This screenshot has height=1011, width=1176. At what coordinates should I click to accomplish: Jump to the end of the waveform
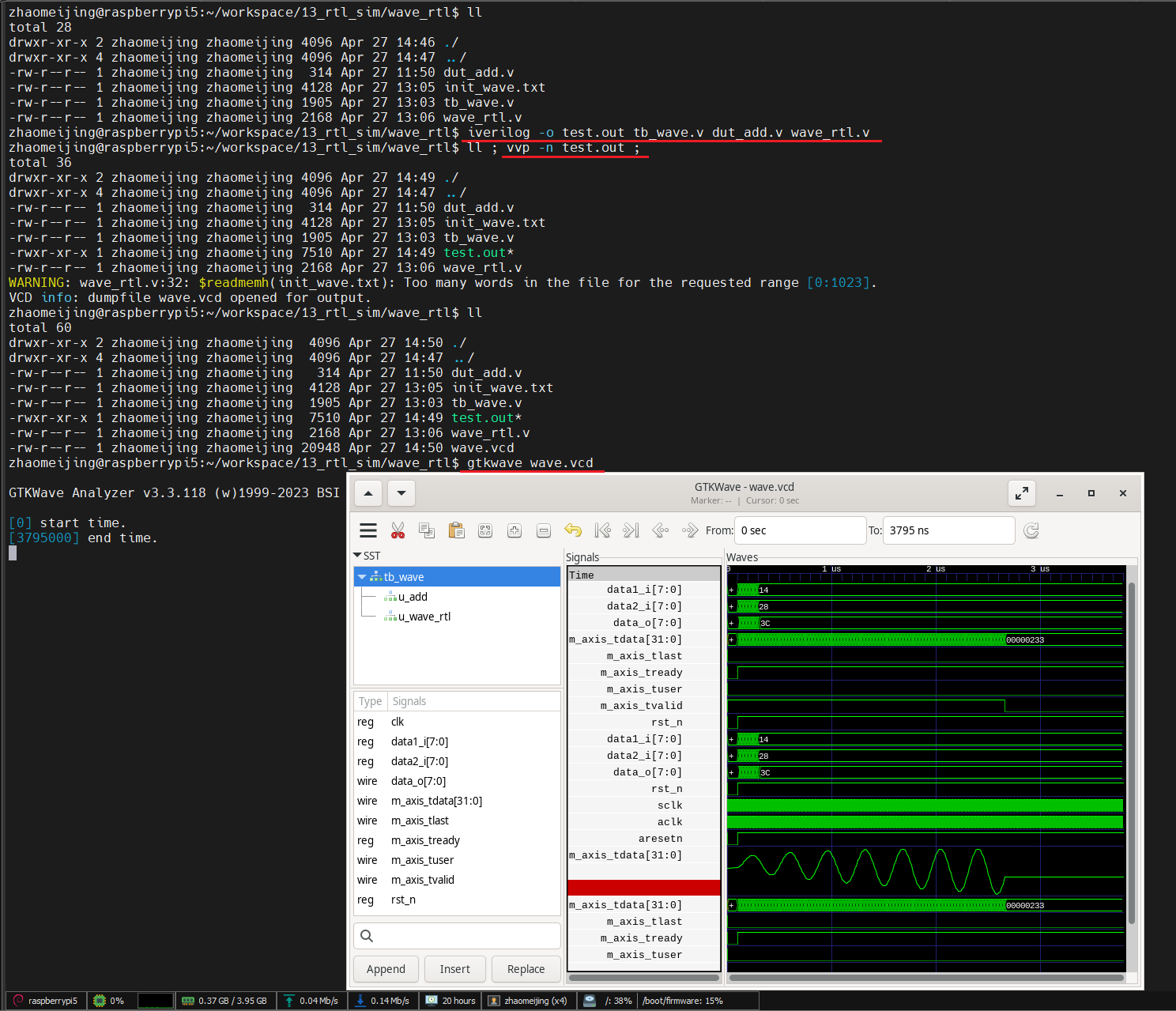[631, 530]
